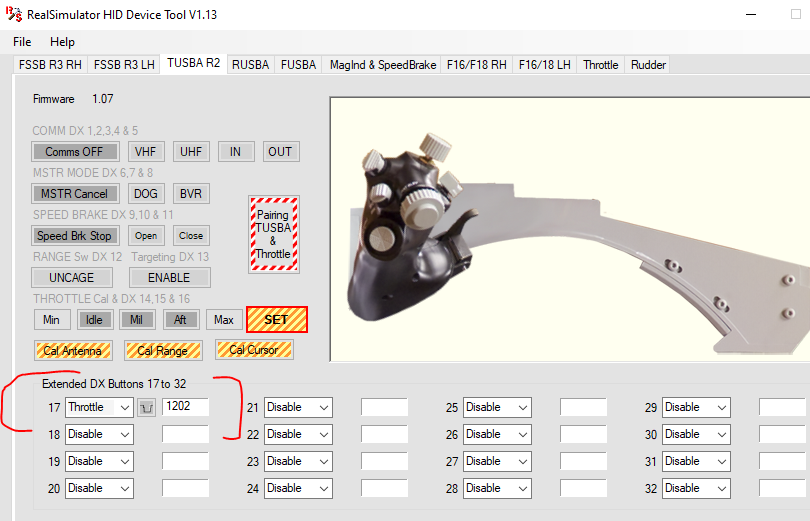Toggle the OUT comm button
The image size is (810, 521).
point(281,152)
